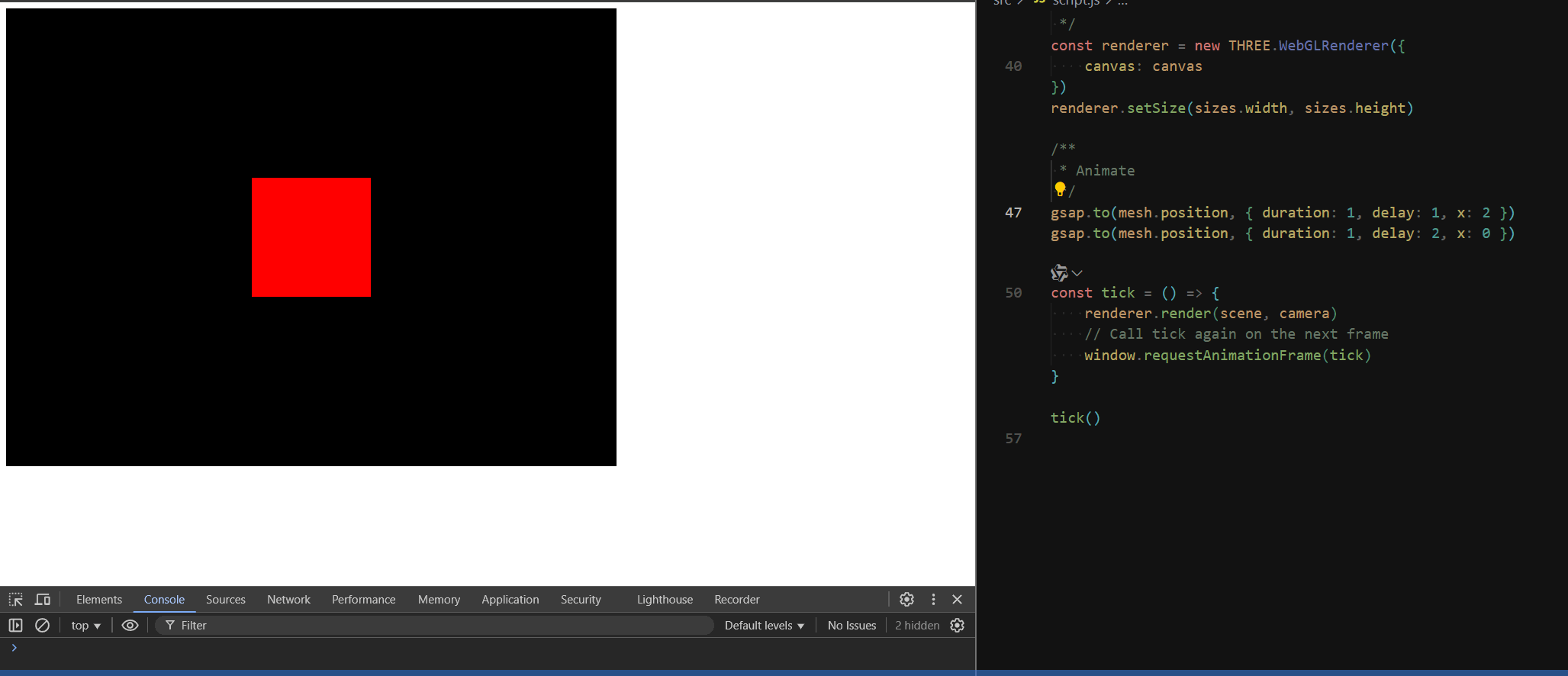
Task: Click 'canvas: canvas' property line
Action: 1143,66
